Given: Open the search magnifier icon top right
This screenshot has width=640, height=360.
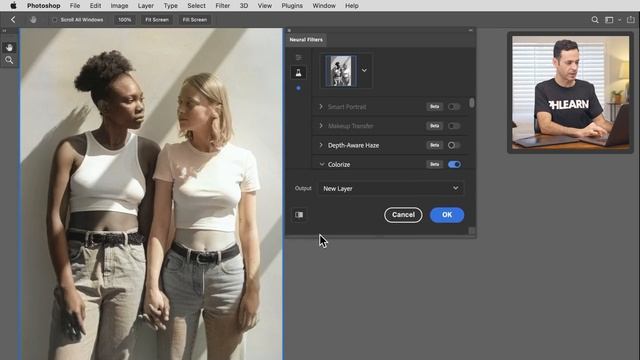Looking at the screenshot, I should point(595,20).
